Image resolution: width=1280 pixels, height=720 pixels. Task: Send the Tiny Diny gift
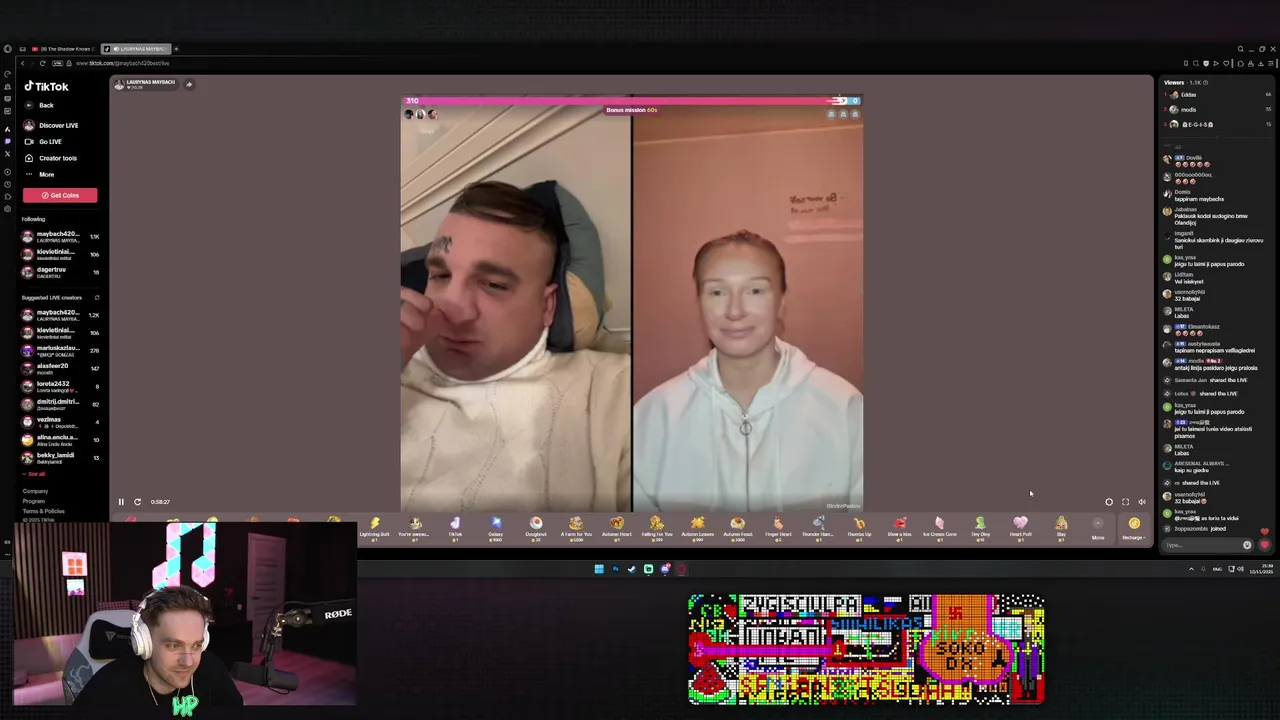pyautogui.click(x=980, y=528)
